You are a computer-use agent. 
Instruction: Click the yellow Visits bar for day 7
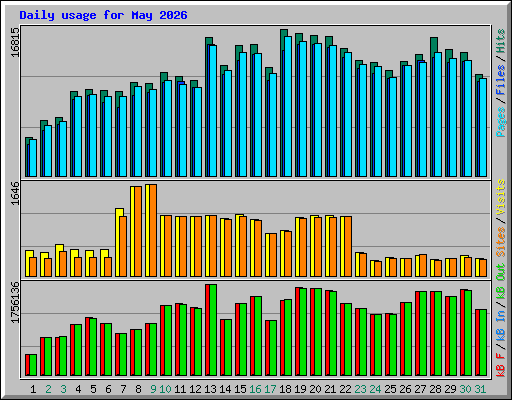point(119,243)
